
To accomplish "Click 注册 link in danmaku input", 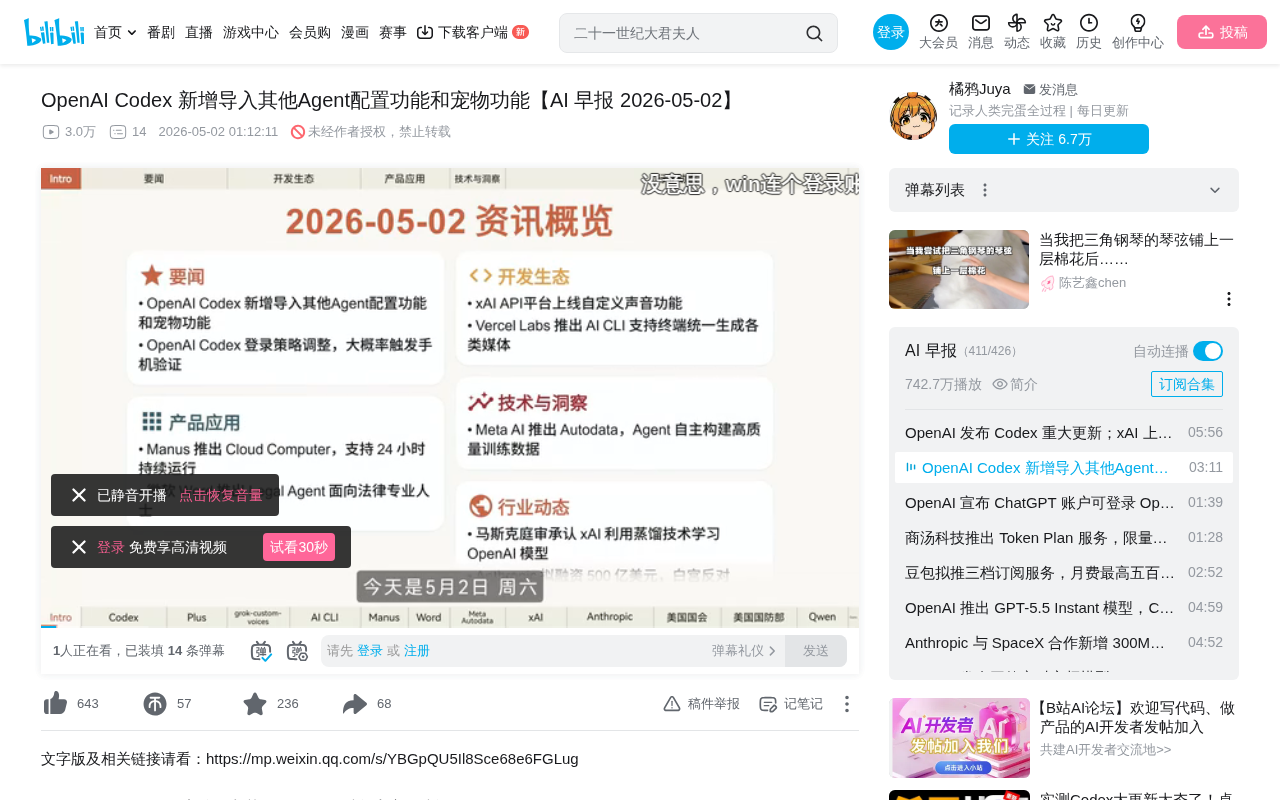I will [x=417, y=651].
